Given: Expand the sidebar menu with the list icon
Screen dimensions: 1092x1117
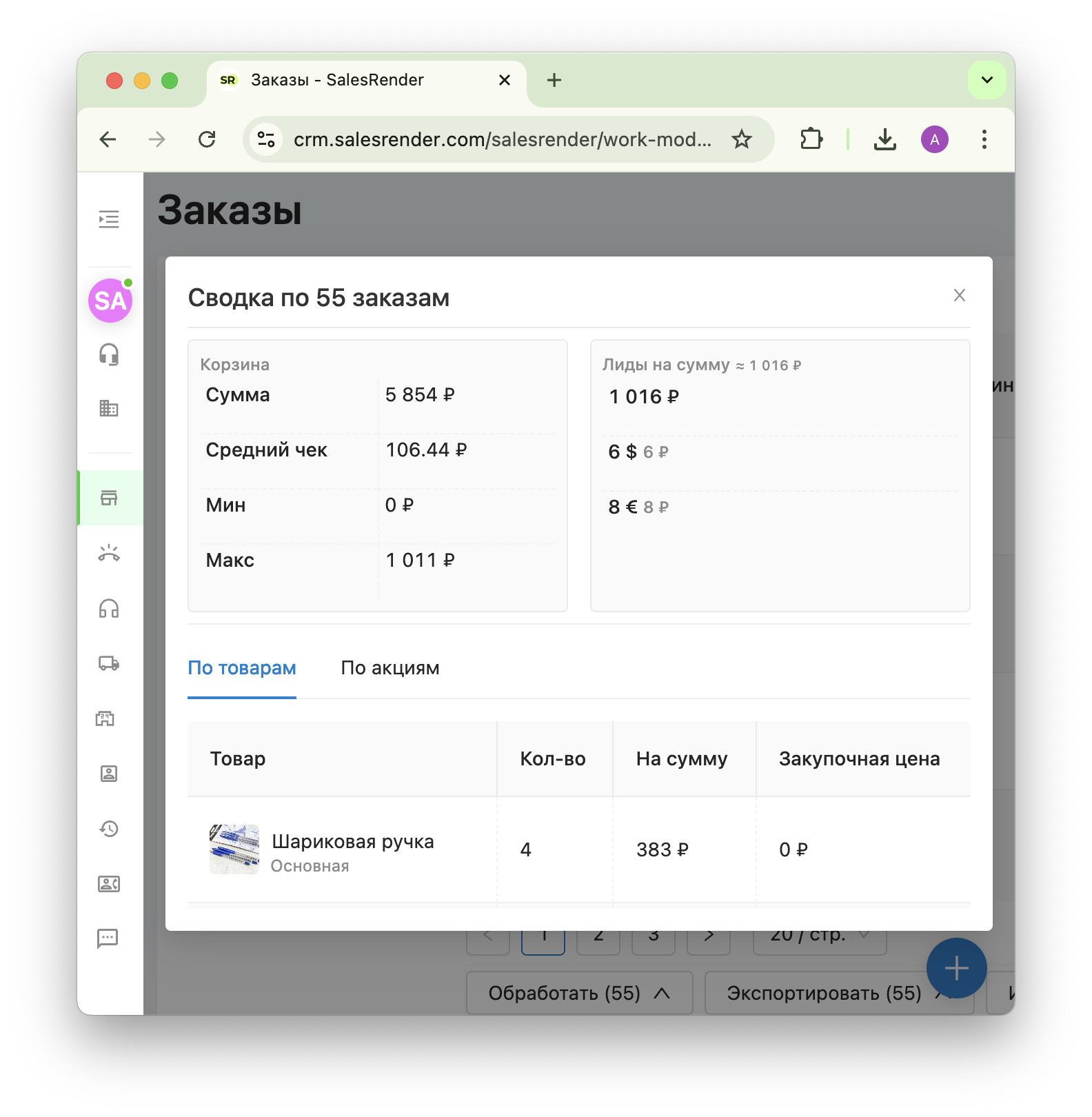Looking at the screenshot, I should (x=109, y=219).
